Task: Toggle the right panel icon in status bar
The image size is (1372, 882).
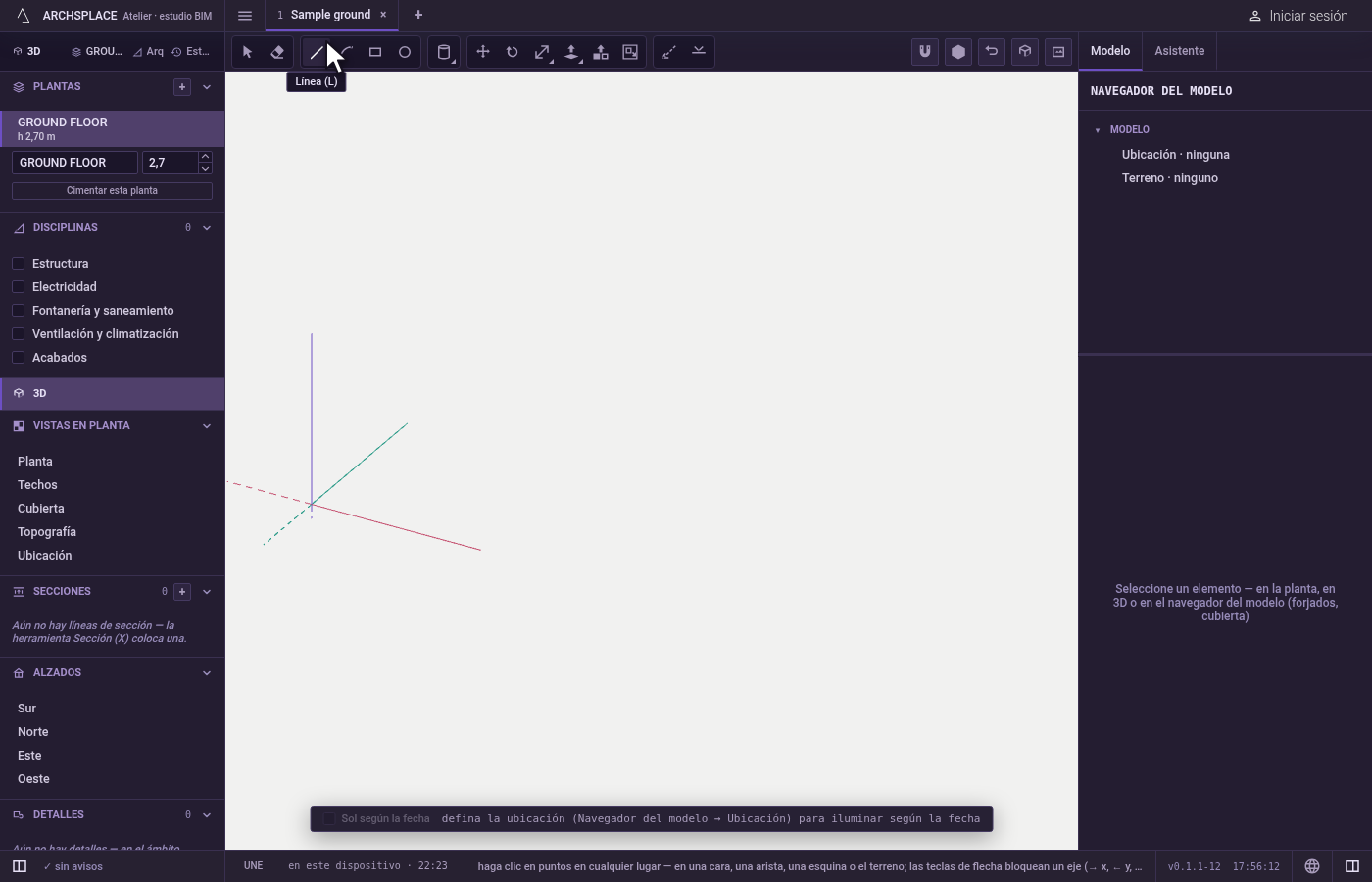Action: [1352, 866]
